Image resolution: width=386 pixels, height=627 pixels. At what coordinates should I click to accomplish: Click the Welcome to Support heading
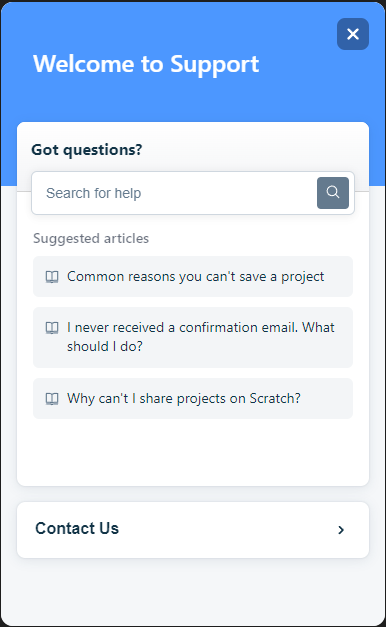[x=146, y=64]
